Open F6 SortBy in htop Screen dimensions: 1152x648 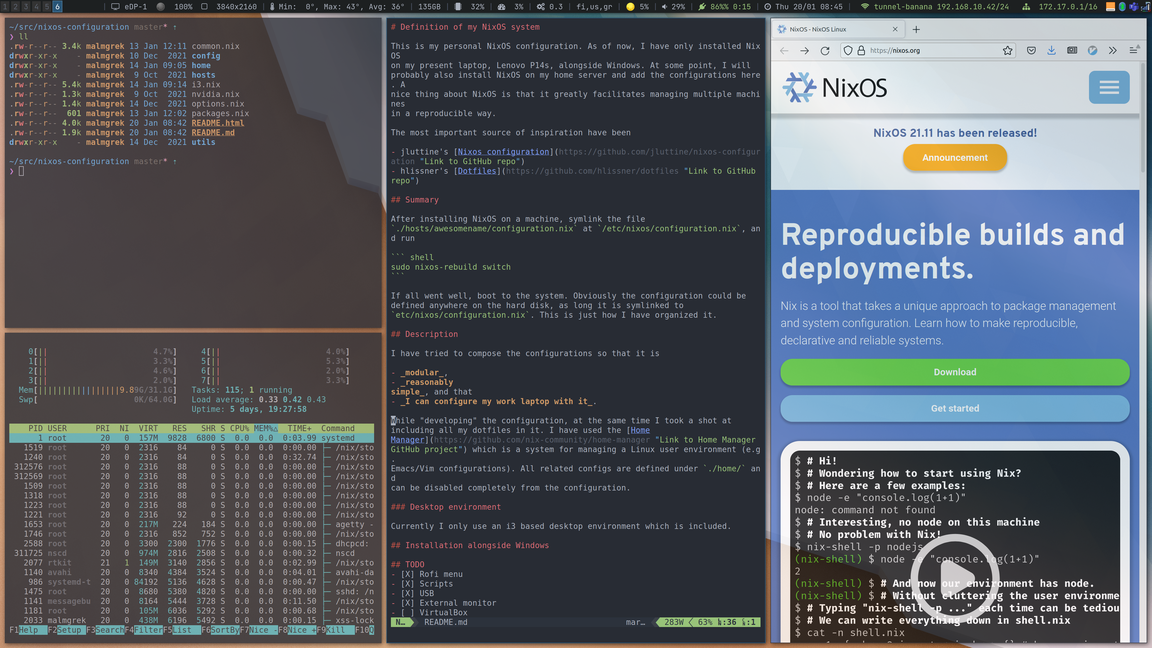220,630
